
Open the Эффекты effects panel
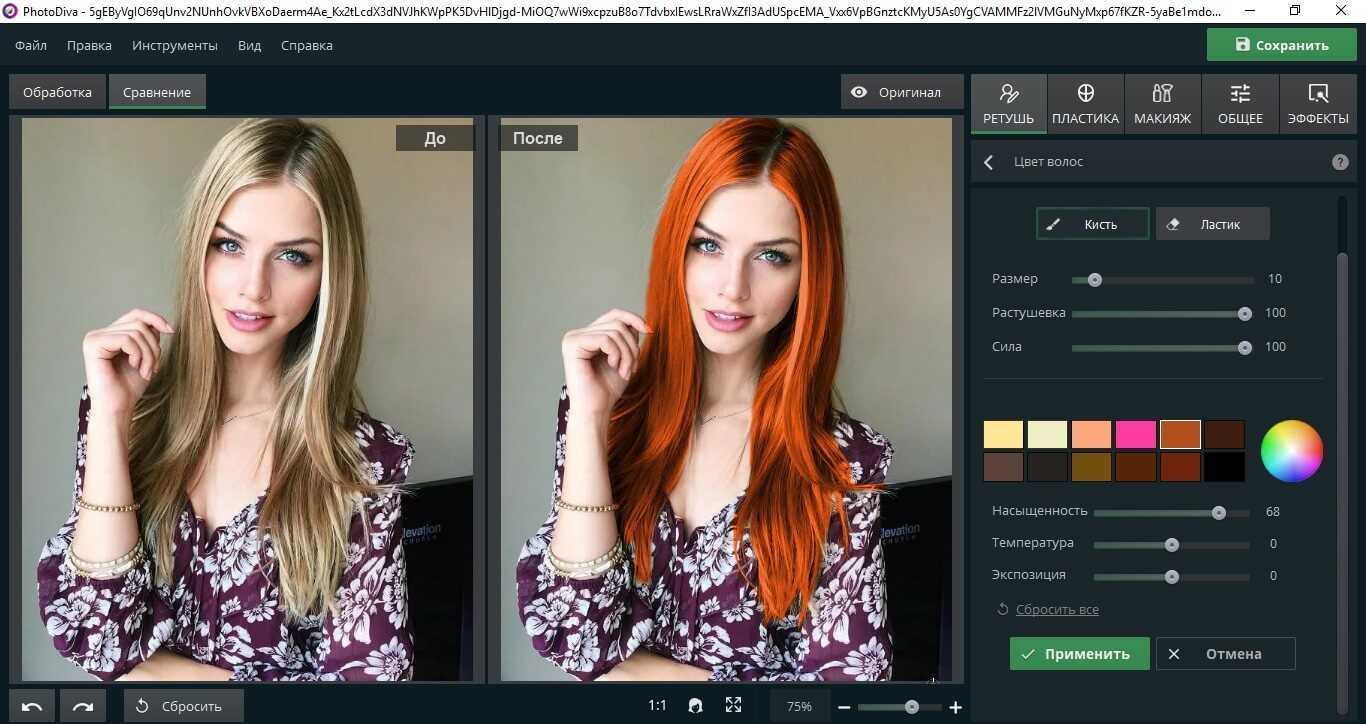1317,104
